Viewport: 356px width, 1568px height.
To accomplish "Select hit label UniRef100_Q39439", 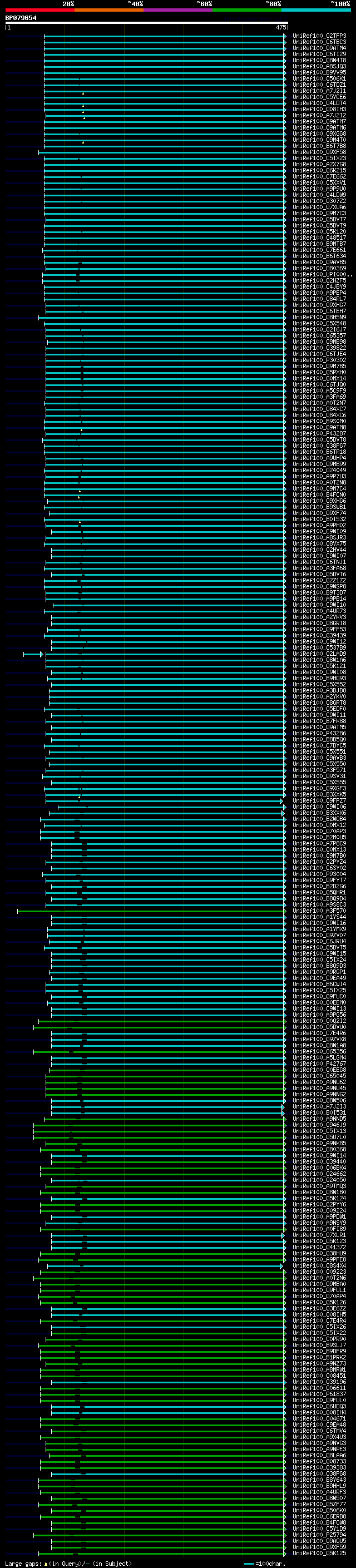I will click(x=319, y=635).
